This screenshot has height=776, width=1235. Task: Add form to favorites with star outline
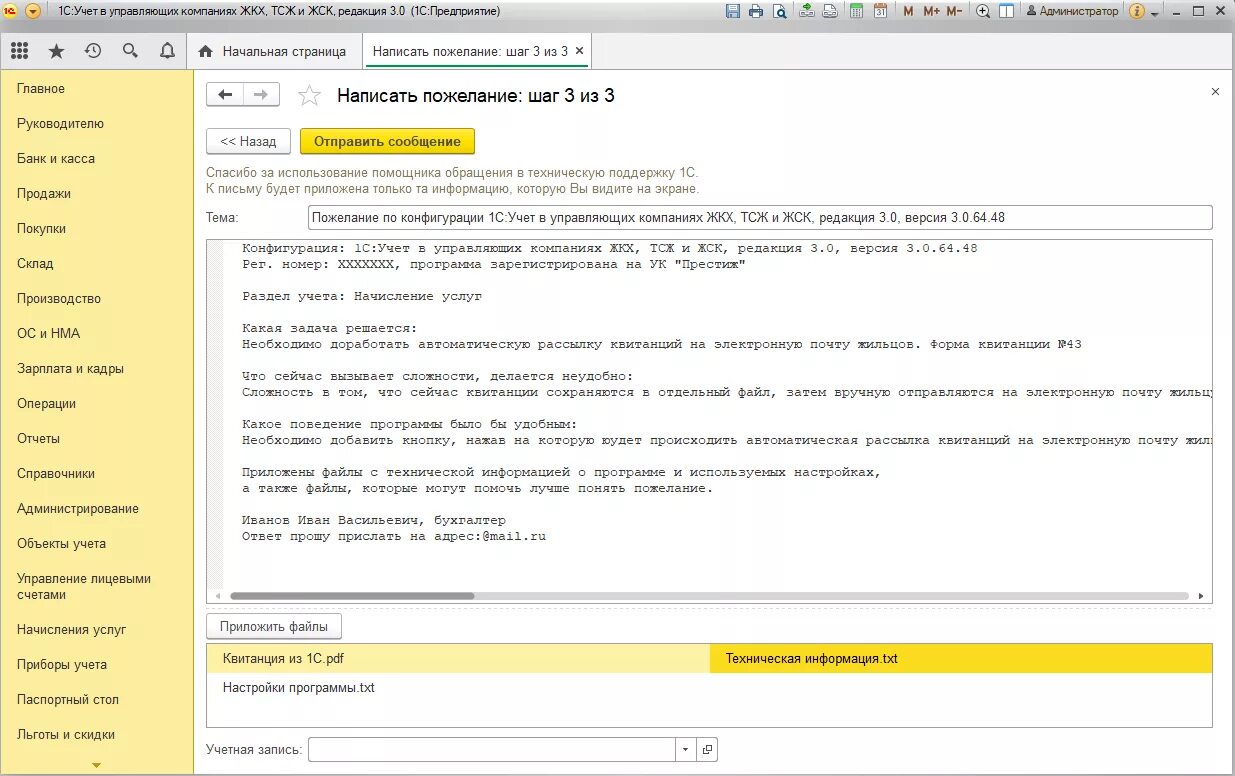310,95
